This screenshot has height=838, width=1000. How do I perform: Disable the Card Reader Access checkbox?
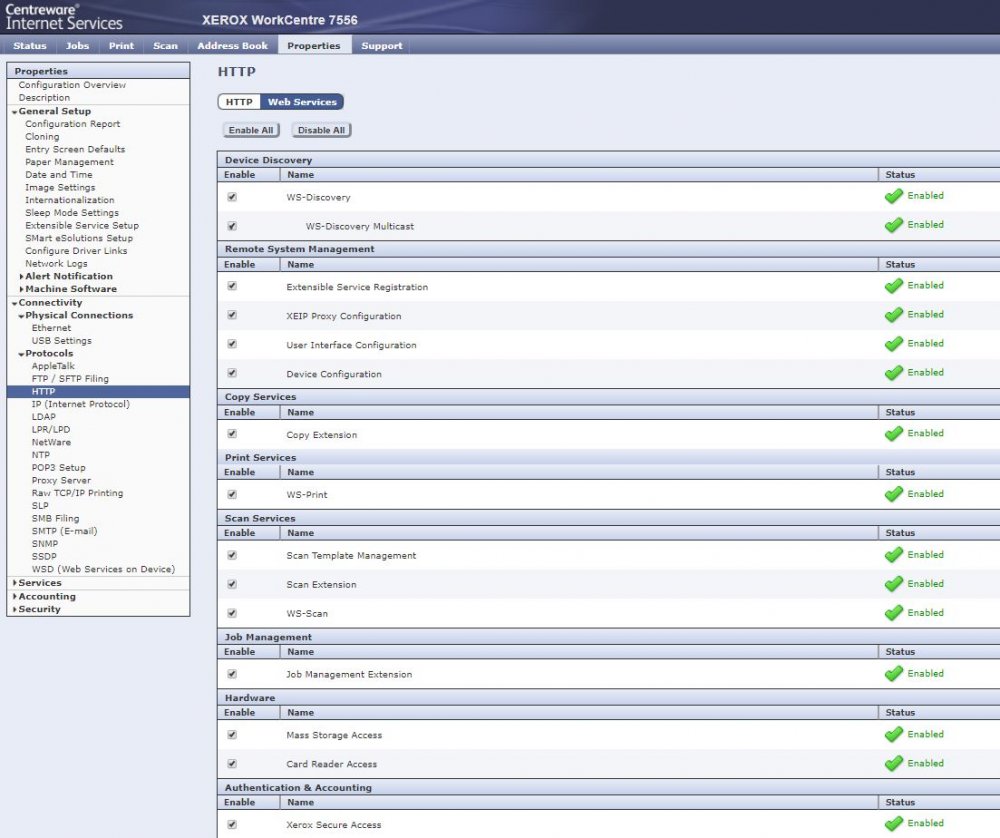[x=232, y=764]
